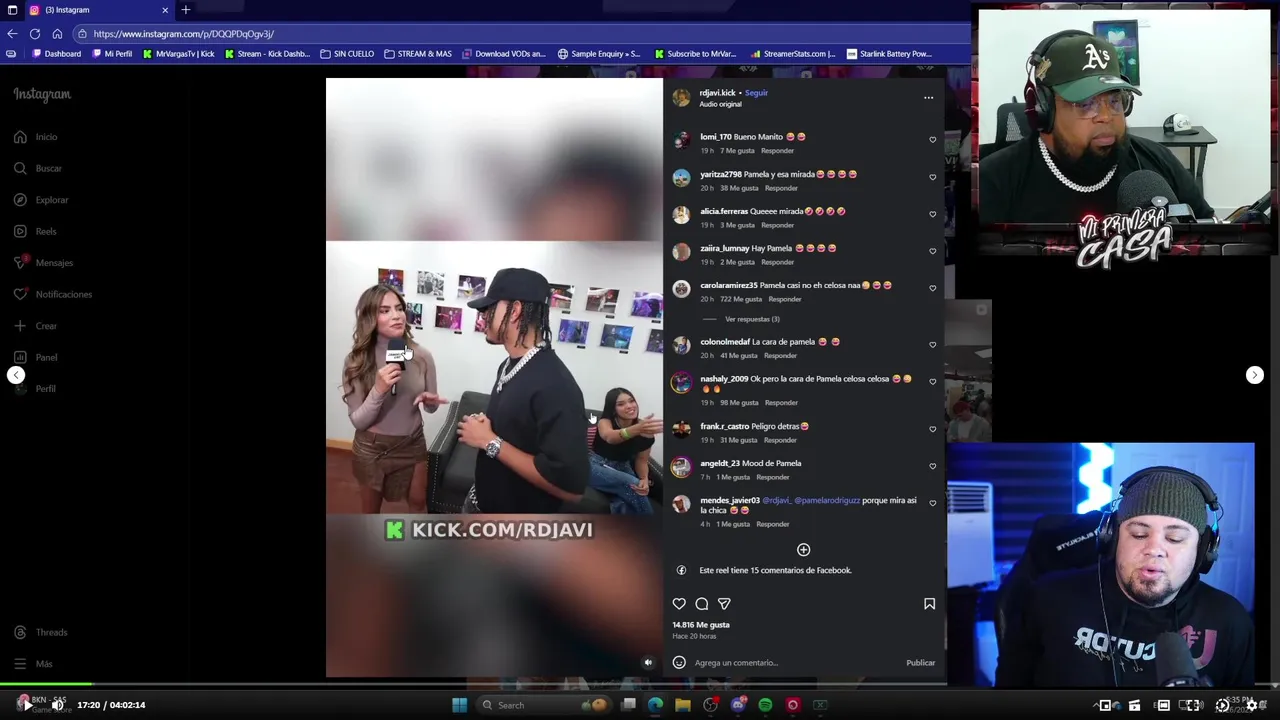1280x720 pixels.
Task: Like zaiira_lumnay's comment
Action: pos(933,251)
